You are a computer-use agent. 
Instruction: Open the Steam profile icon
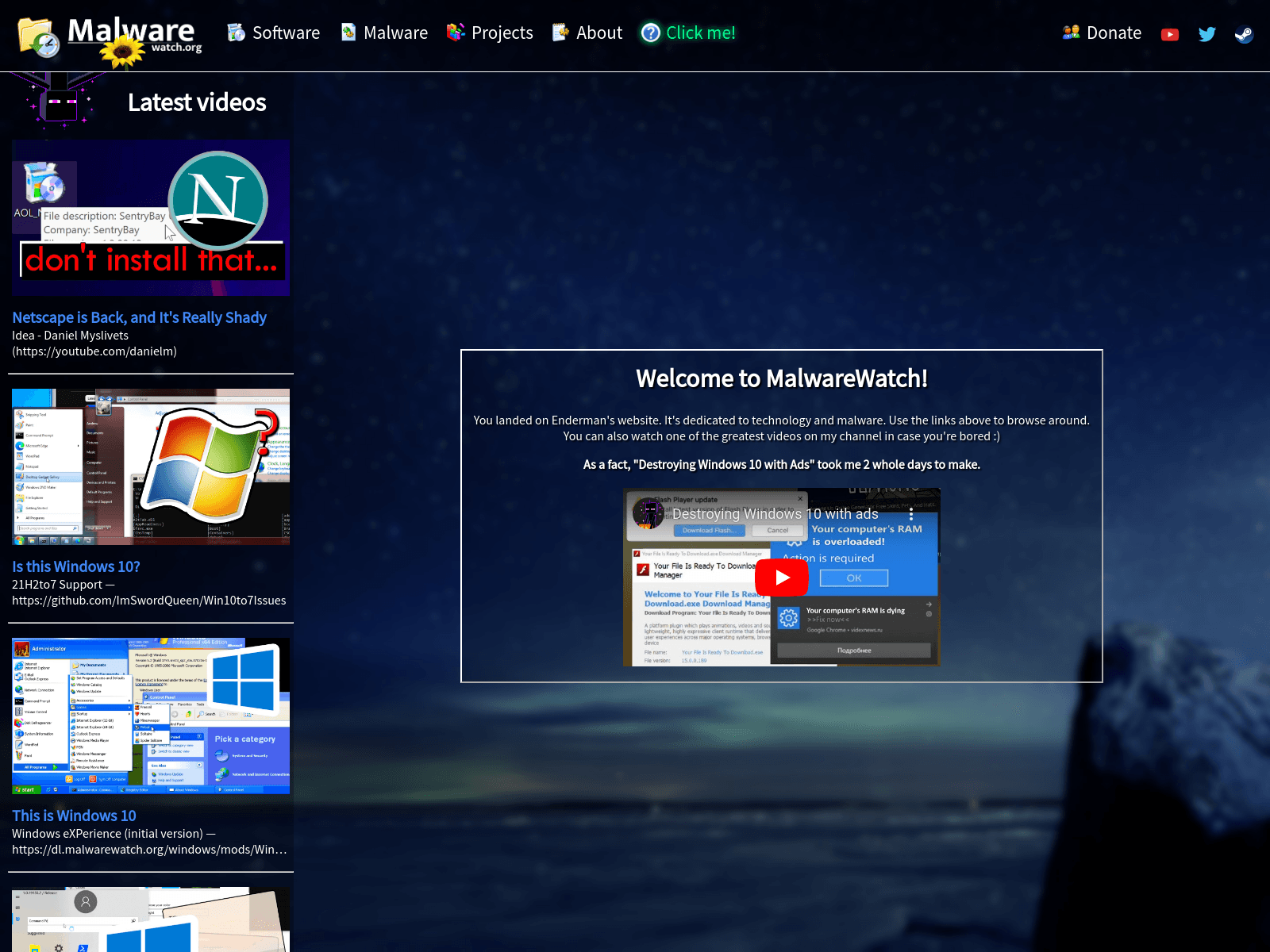click(1244, 34)
